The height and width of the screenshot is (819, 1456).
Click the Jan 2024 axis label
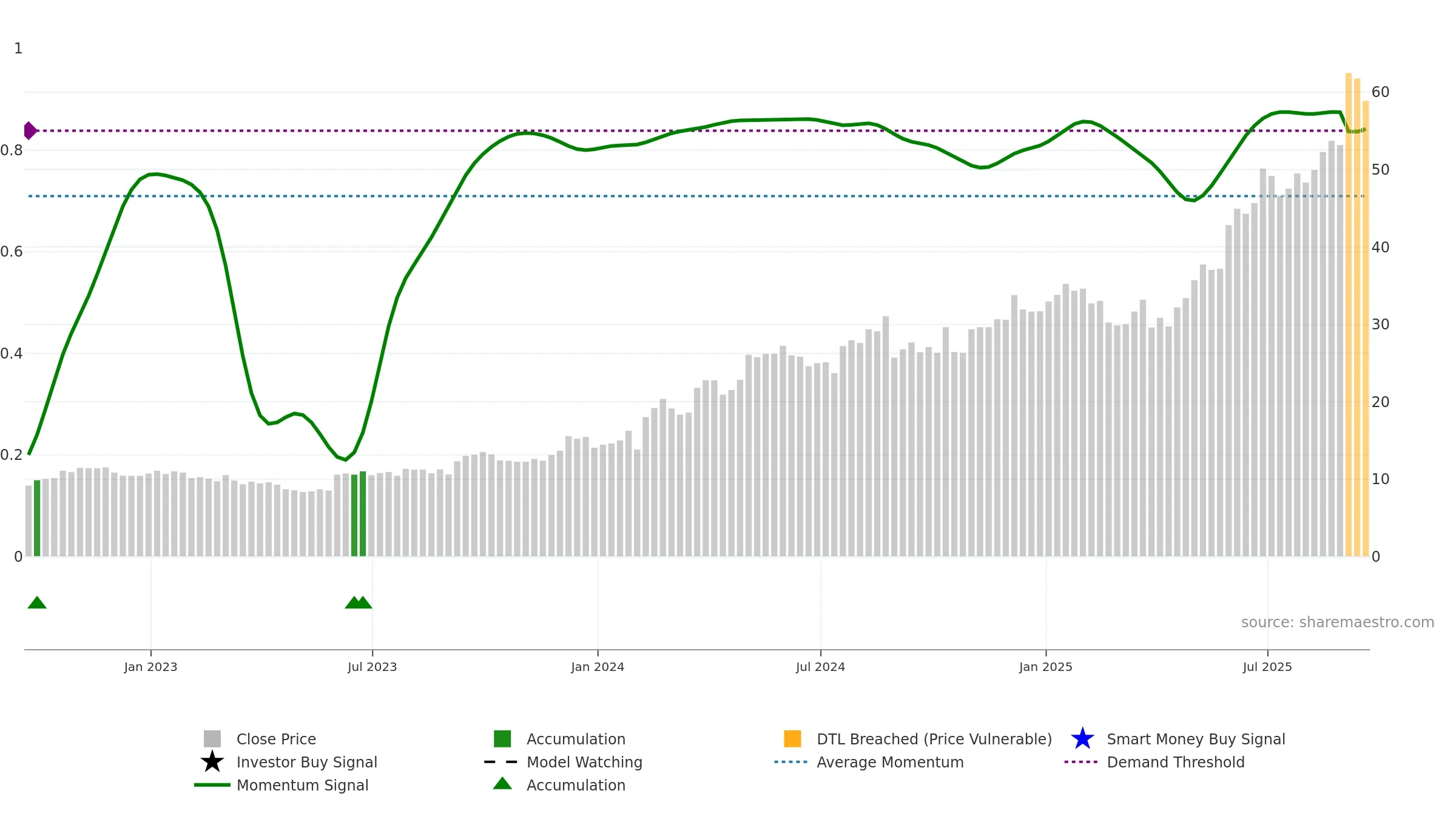pos(598,667)
